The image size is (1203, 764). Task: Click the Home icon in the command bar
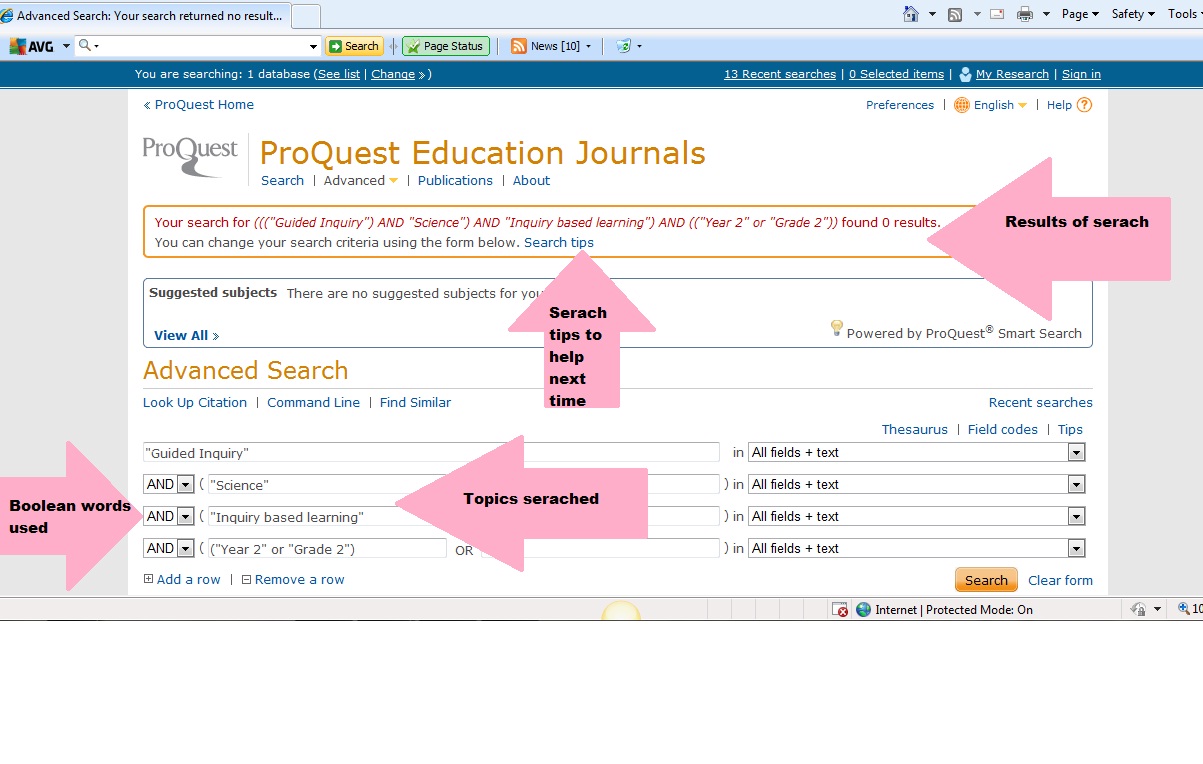click(x=910, y=14)
